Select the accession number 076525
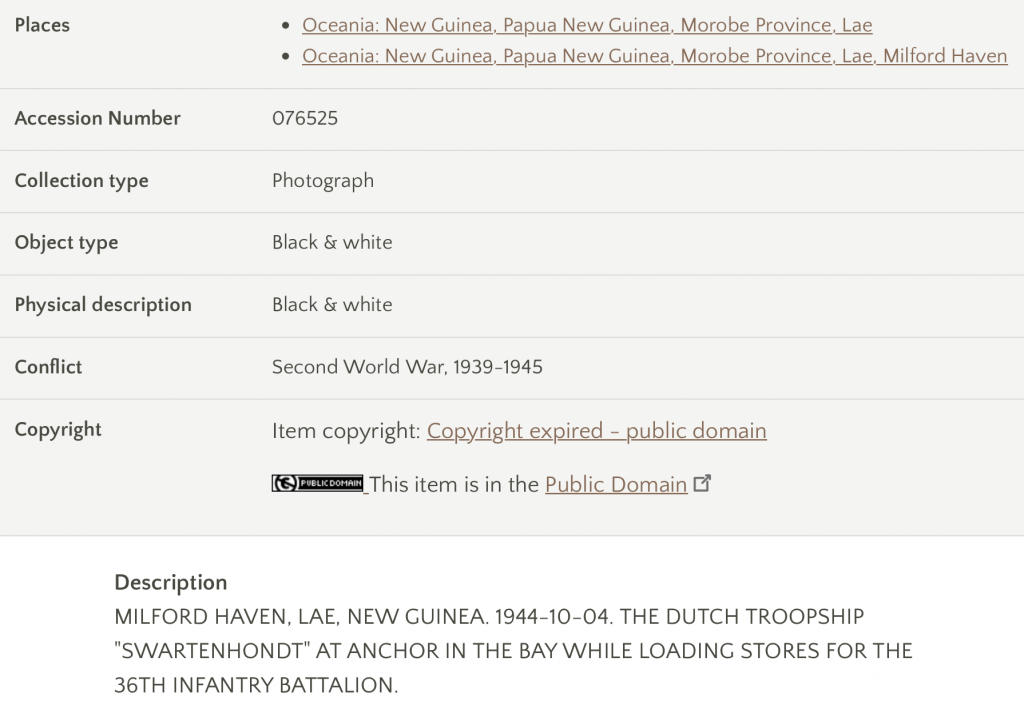 click(305, 118)
